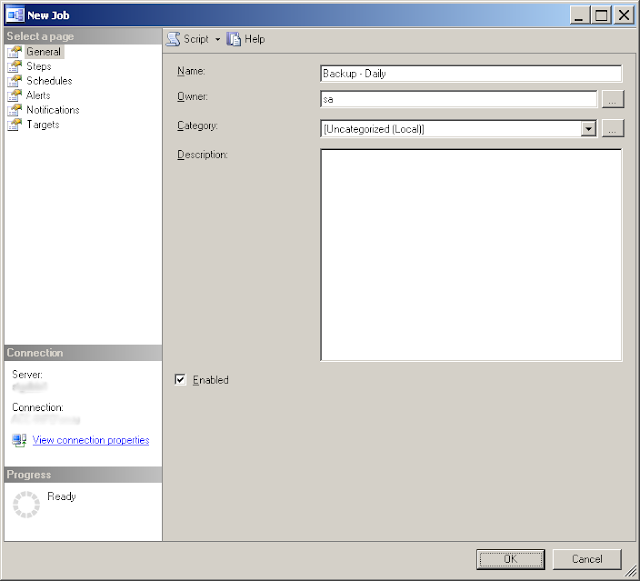Click inside the Description text area
Image resolution: width=640 pixels, height=581 pixels.
[471, 255]
